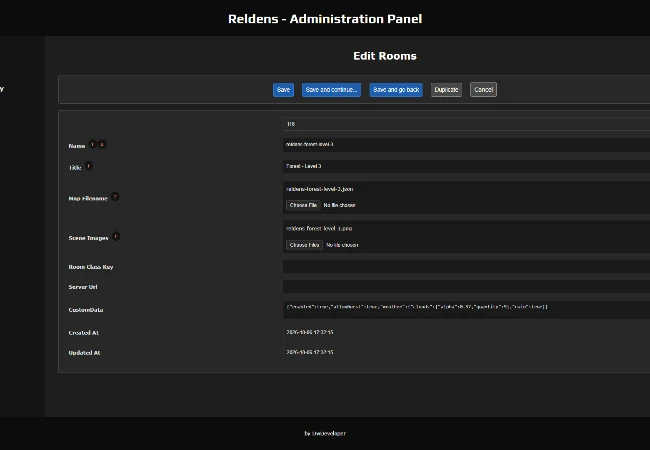
Task: Click the Save and go back button
Action: (x=396, y=90)
